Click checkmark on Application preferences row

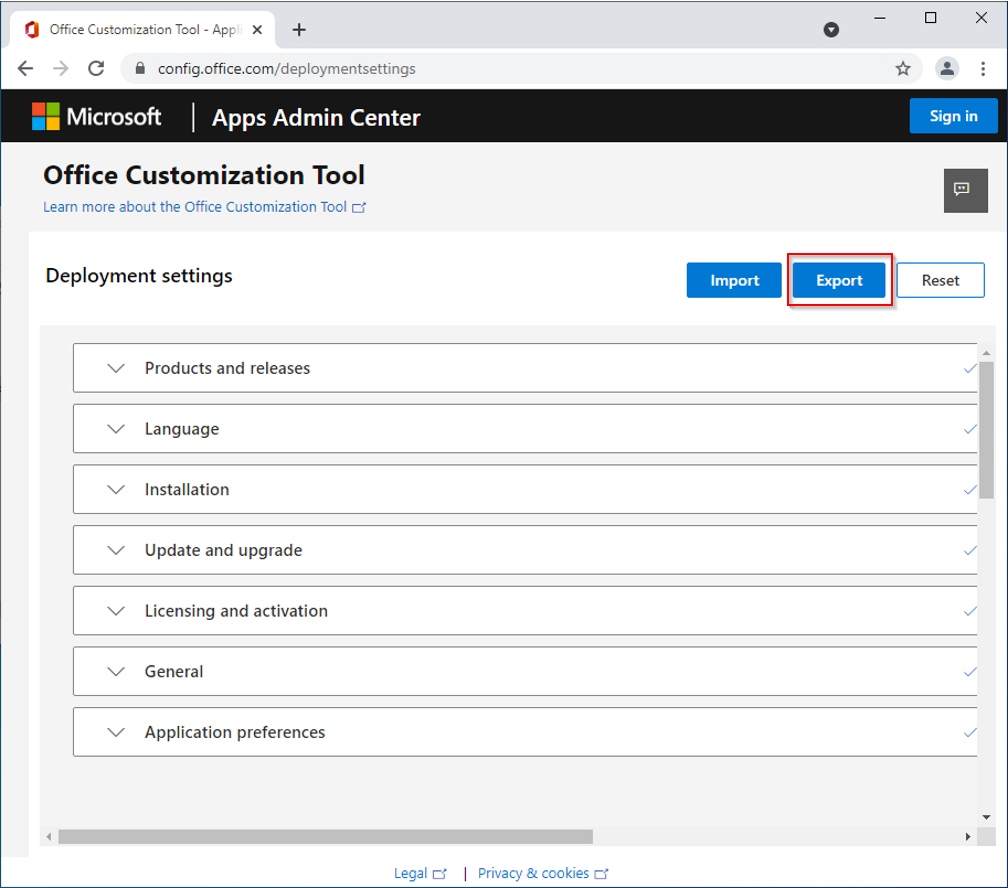(x=970, y=732)
